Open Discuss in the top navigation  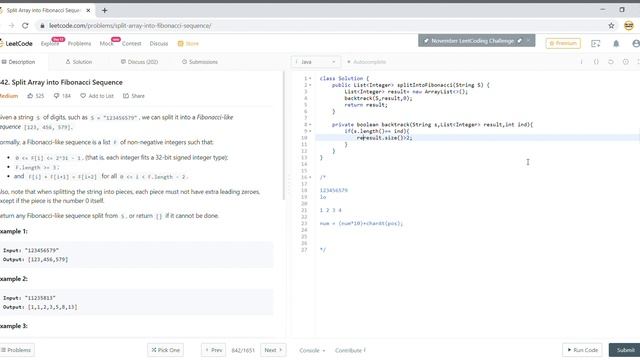tap(159, 44)
